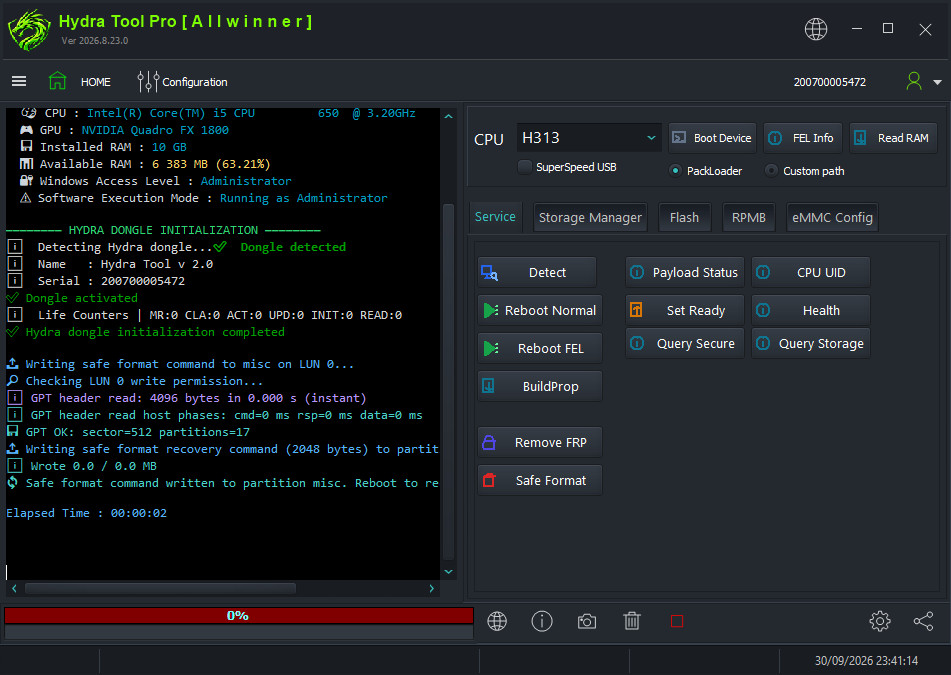This screenshot has height=675, width=951.
Task: Click the Query Storage button
Action: tap(811, 343)
